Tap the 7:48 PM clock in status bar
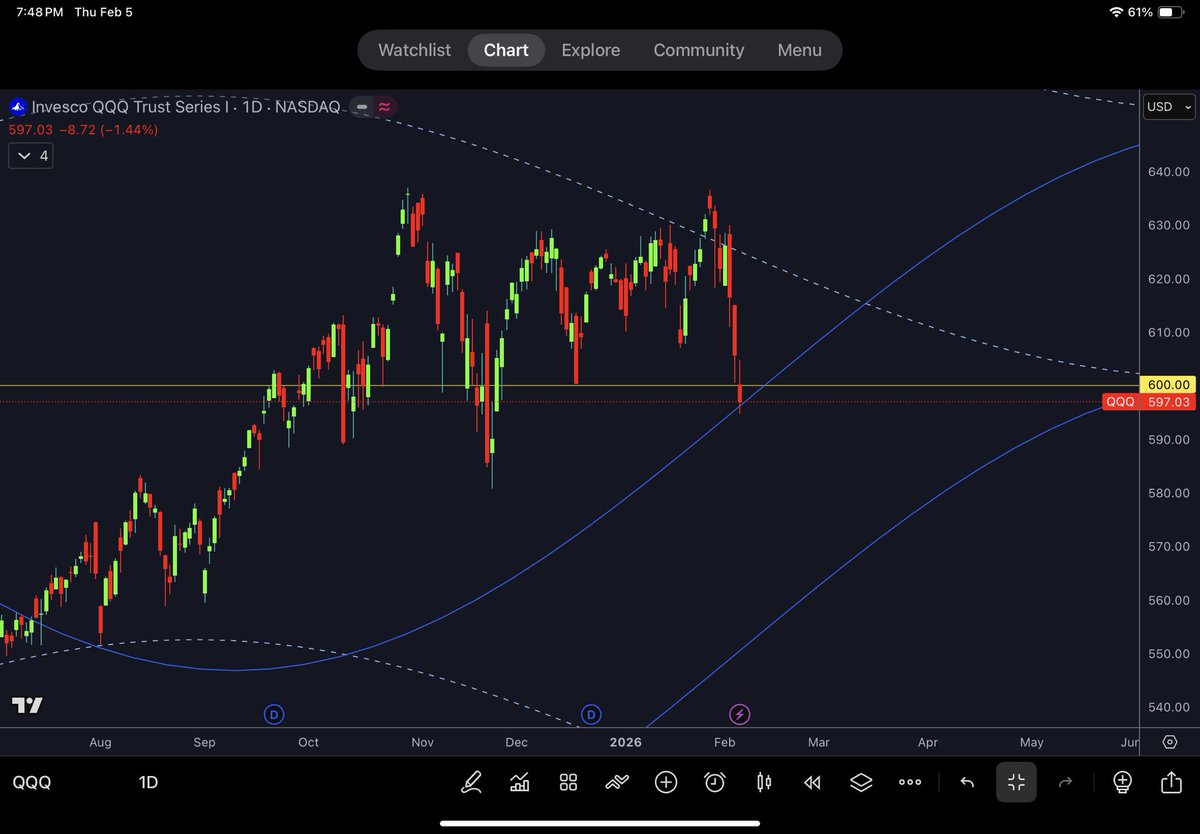1200x834 pixels. click(40, 12)
